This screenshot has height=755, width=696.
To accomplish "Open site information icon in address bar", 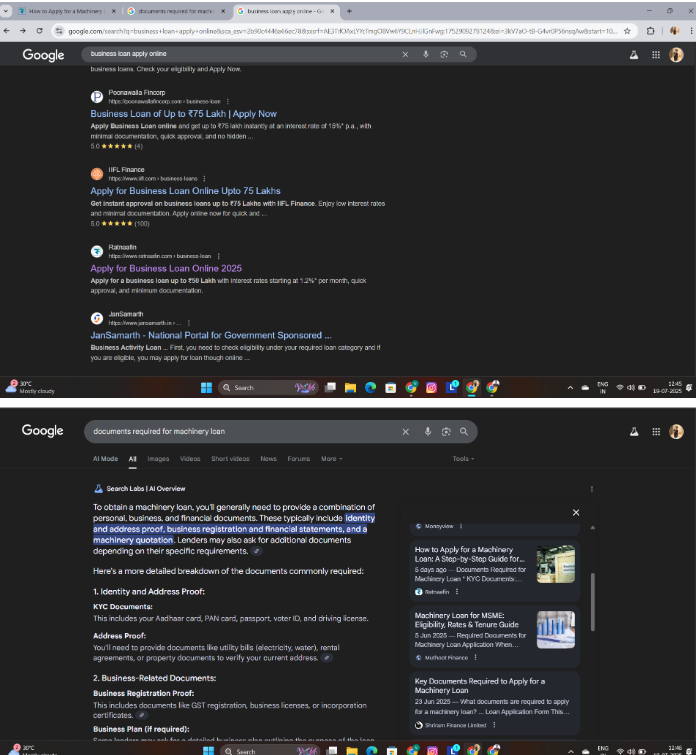I will point(59,31).
